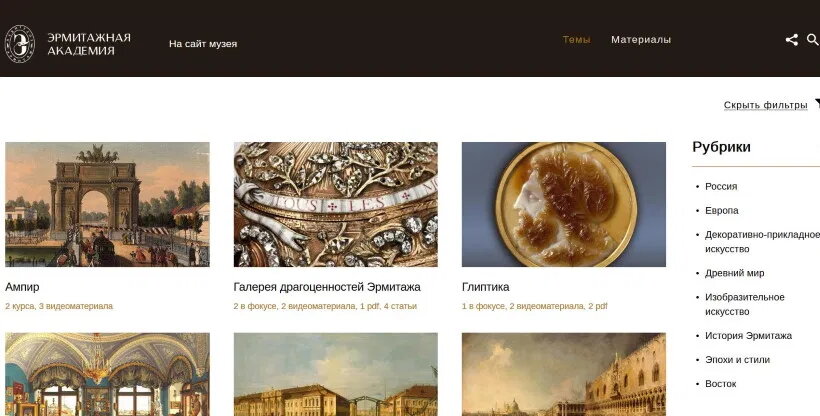Open the jewelled treasure gallery thumbnail
820x416 pixels.
pos(336,205)
